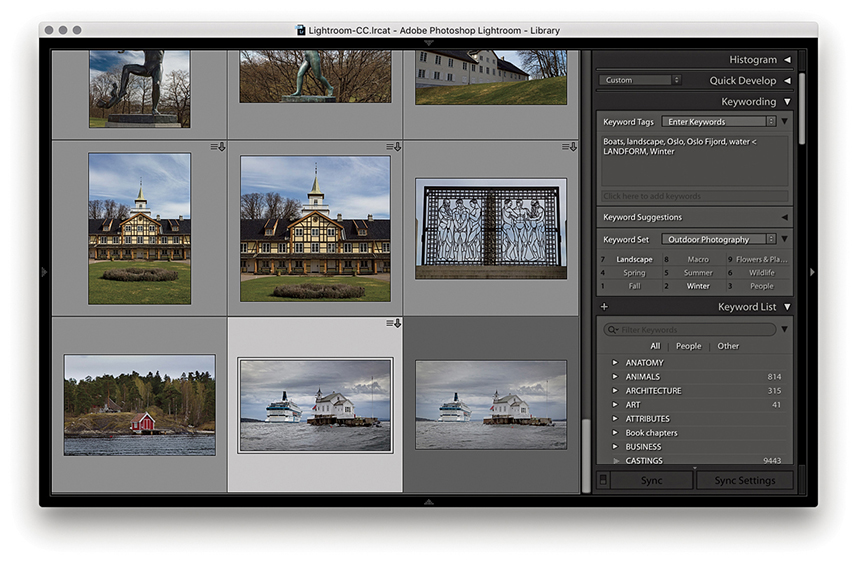Click the keyword badge on the iron gate photo
Viewport: 857px width, 563px height.
(x=569, y=147)
